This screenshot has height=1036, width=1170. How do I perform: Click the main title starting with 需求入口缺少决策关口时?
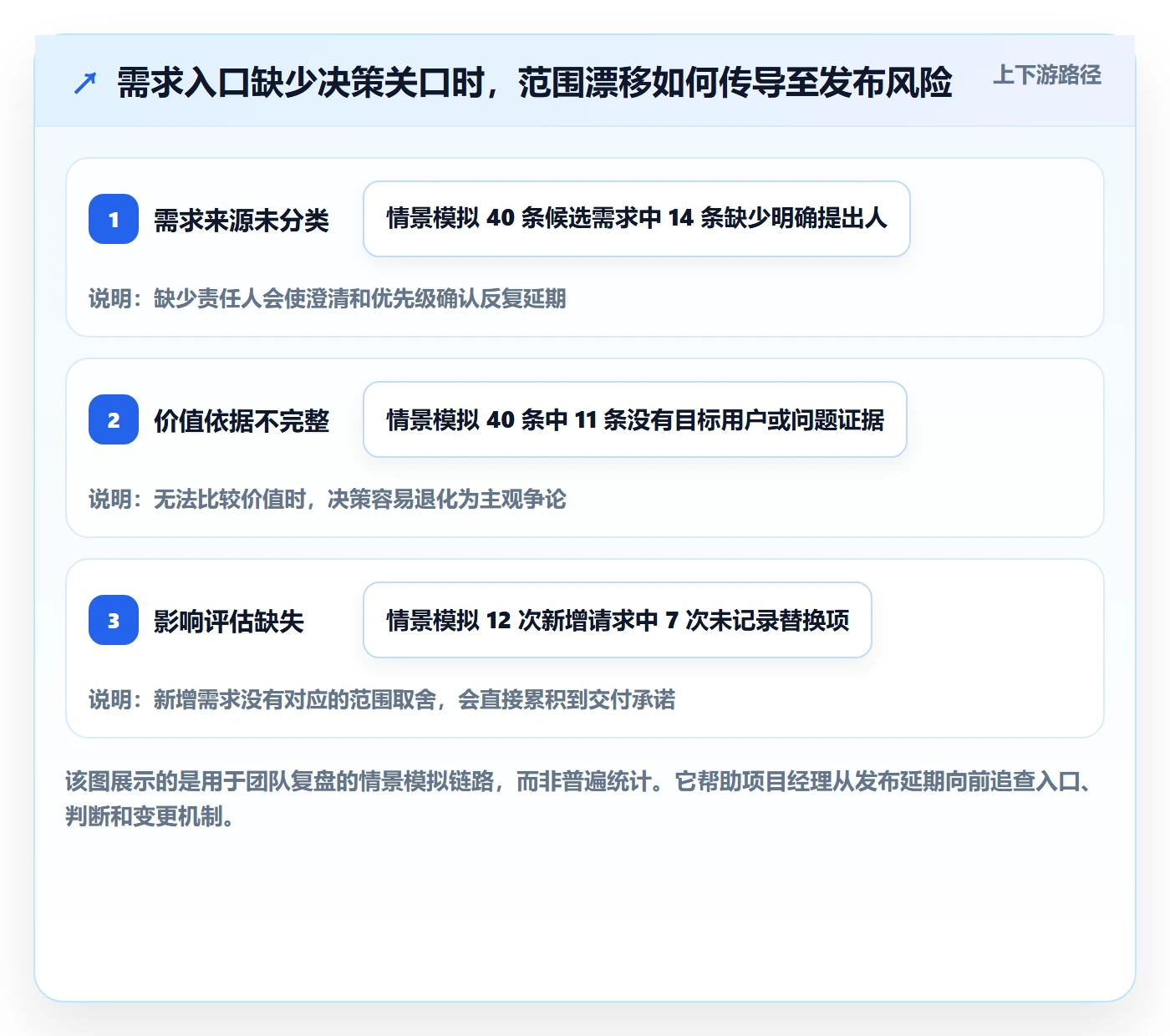click(x=535, y=83)
